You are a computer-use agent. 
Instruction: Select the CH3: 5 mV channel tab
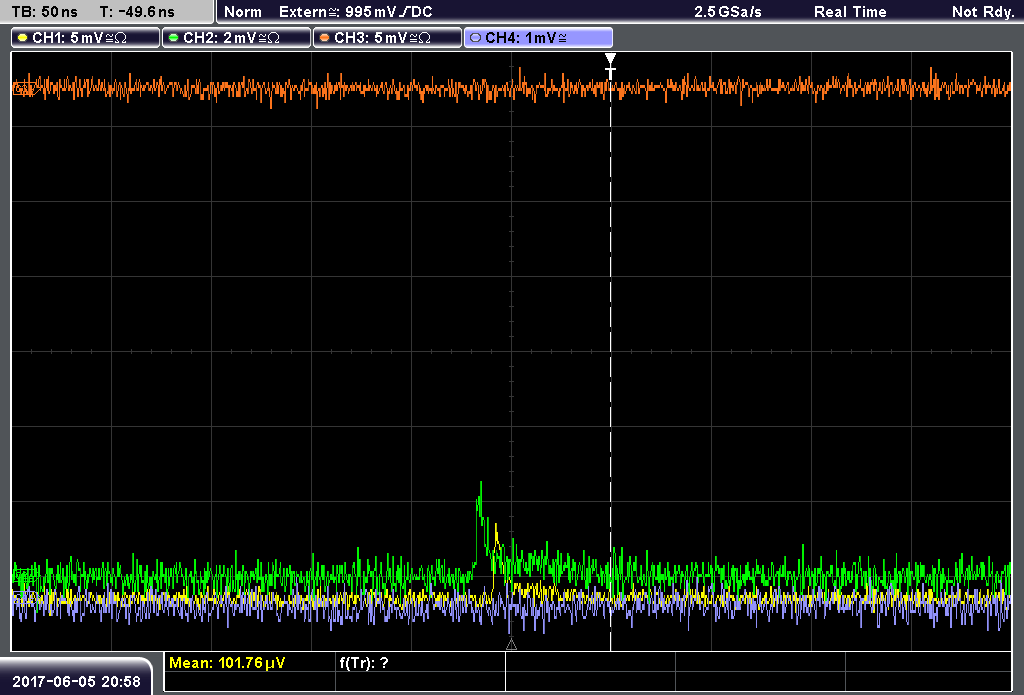pyautogui.click(x=387, y=38)
